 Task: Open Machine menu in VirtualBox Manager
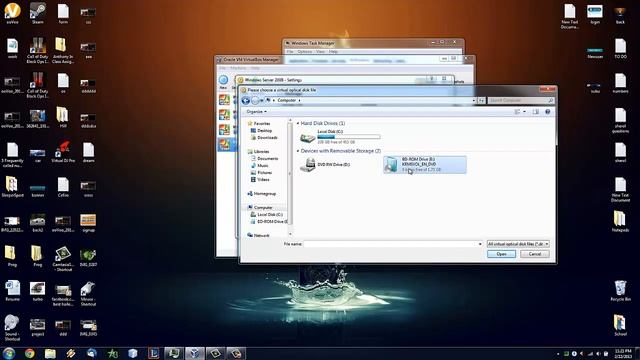click(x=238, y=68)
